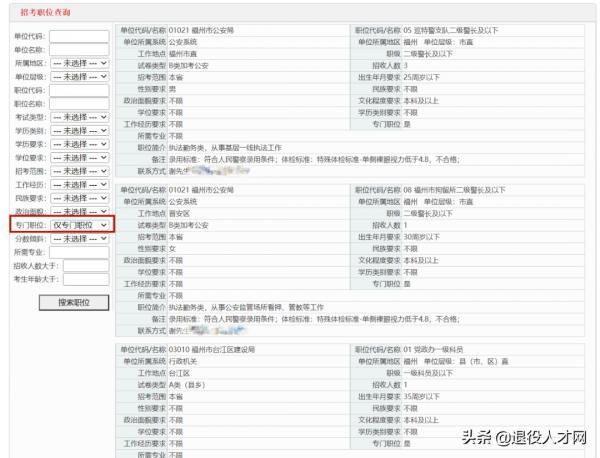Select the 学位要求 dropdown
600x458 pixels.
pyautogui.click(x=80, y=158)
